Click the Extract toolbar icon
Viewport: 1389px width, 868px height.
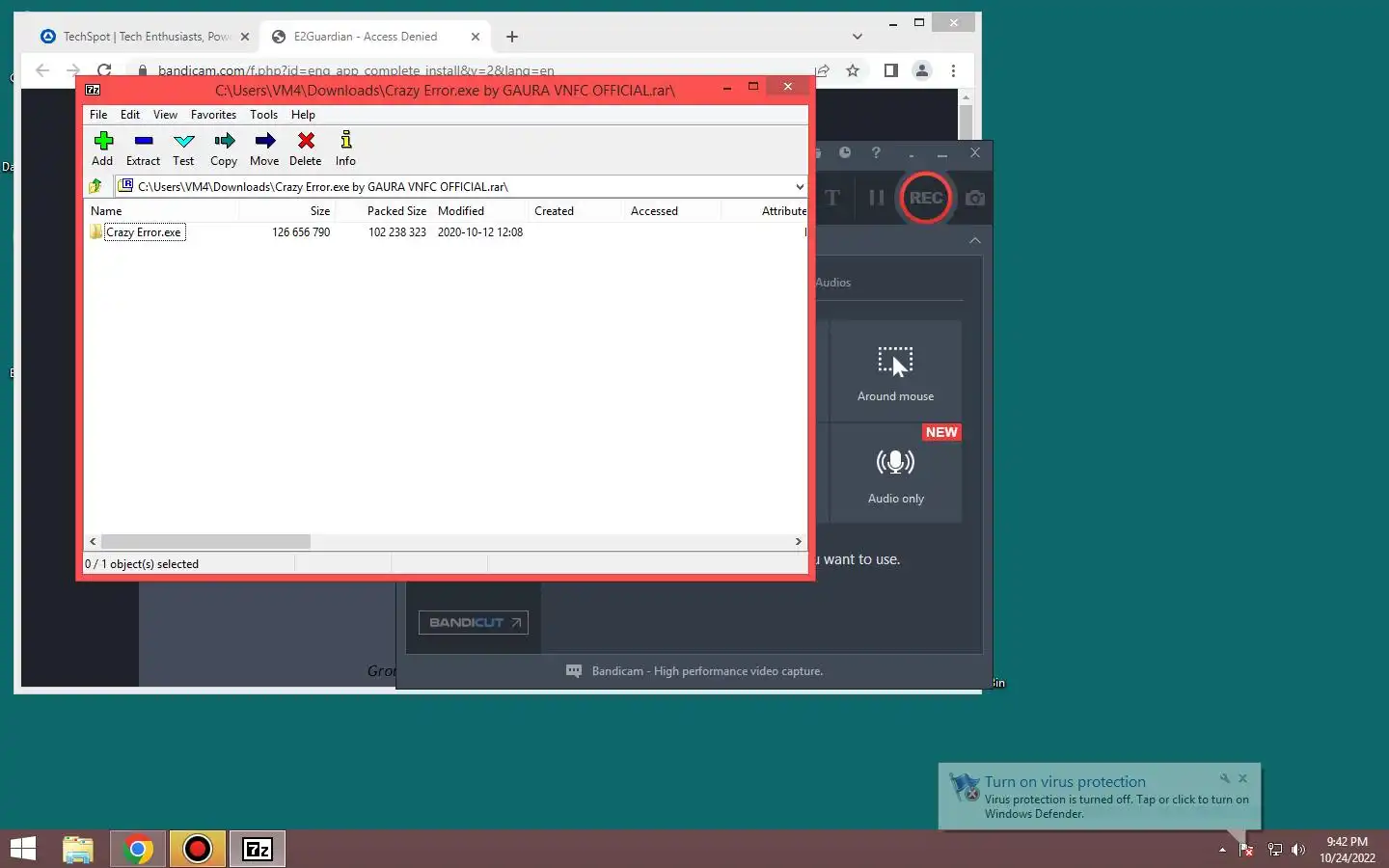(143, 149)
